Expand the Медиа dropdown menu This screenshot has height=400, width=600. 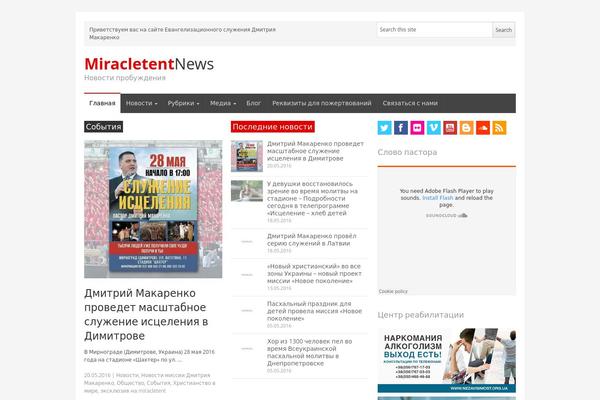[x=223, y=103]
